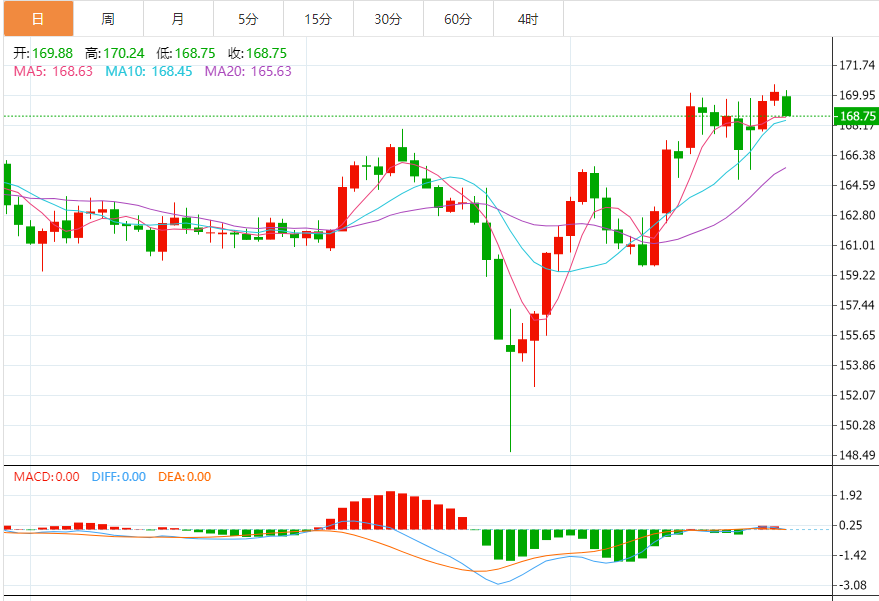Click the DIFF:0.00 indicator label
This screenshot has height=601, width=879.
119,477
